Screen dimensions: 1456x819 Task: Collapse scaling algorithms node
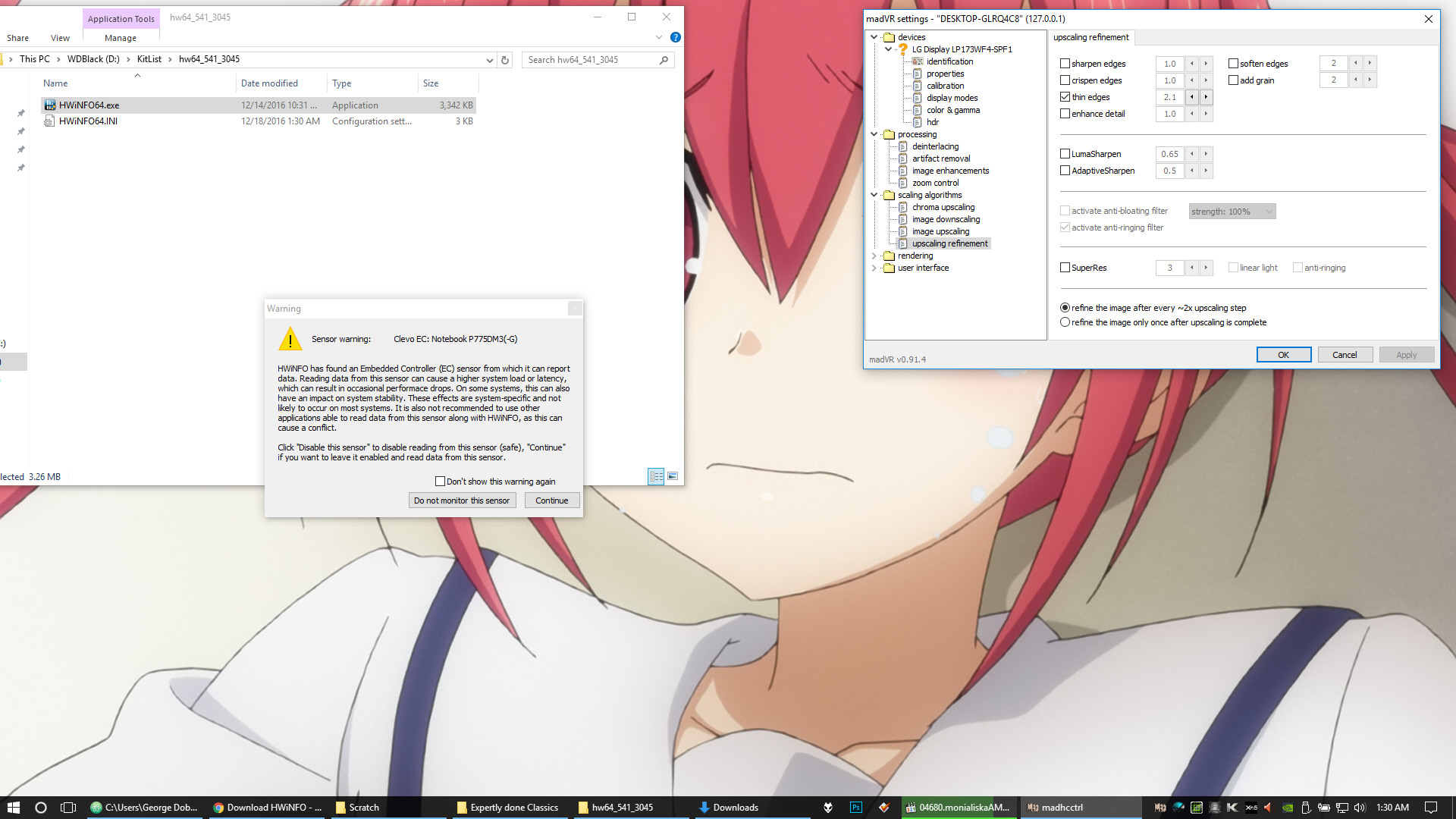click(874, 195)
